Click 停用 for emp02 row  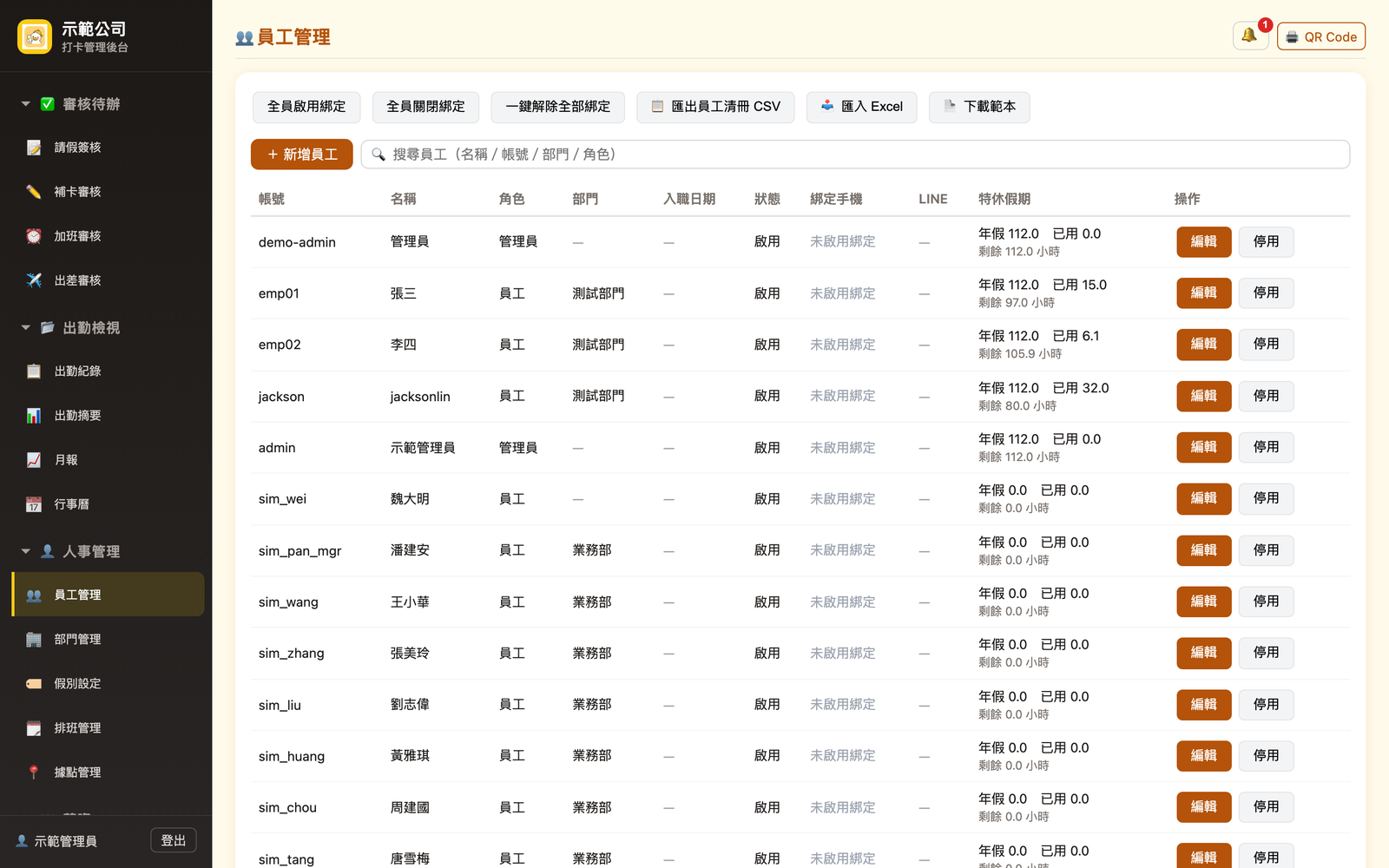click(1267, 345)
